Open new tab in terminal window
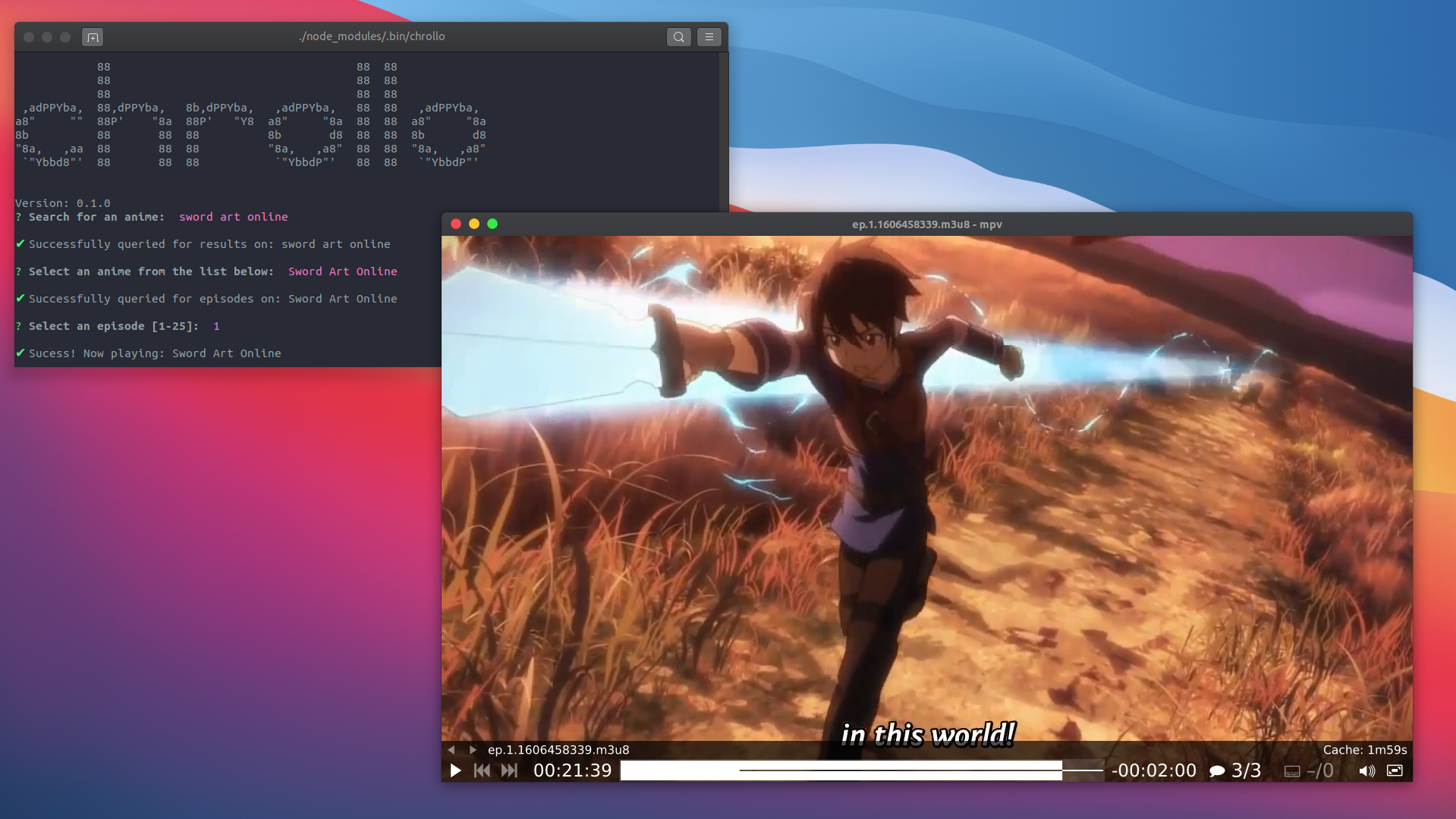 tap(92, 36)
